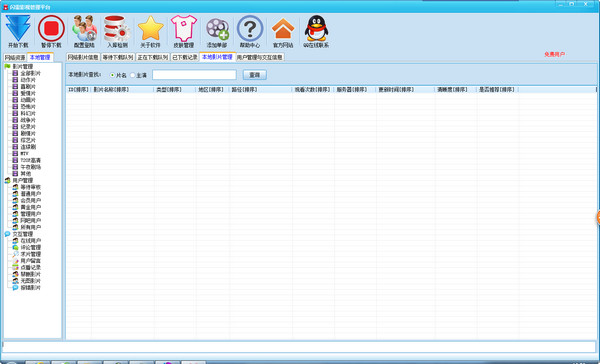Click the blue arrow 开始下载 start download icon

tap(18, 28)
